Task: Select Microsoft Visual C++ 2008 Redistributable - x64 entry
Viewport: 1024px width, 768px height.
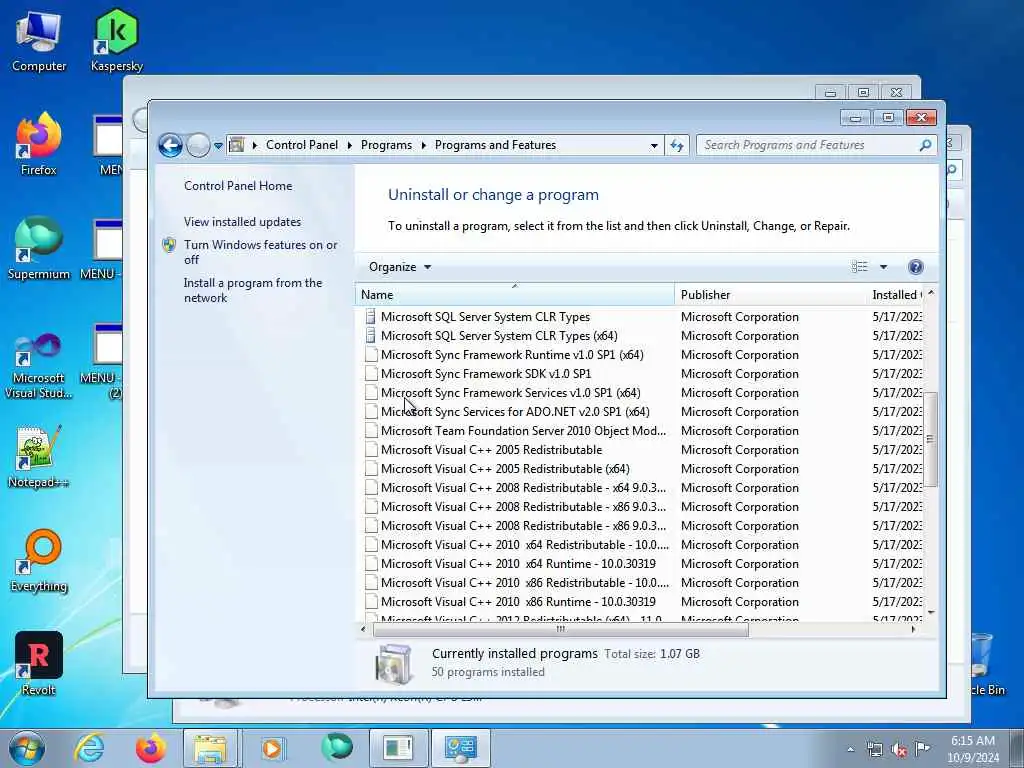Action: pos(640,488)
